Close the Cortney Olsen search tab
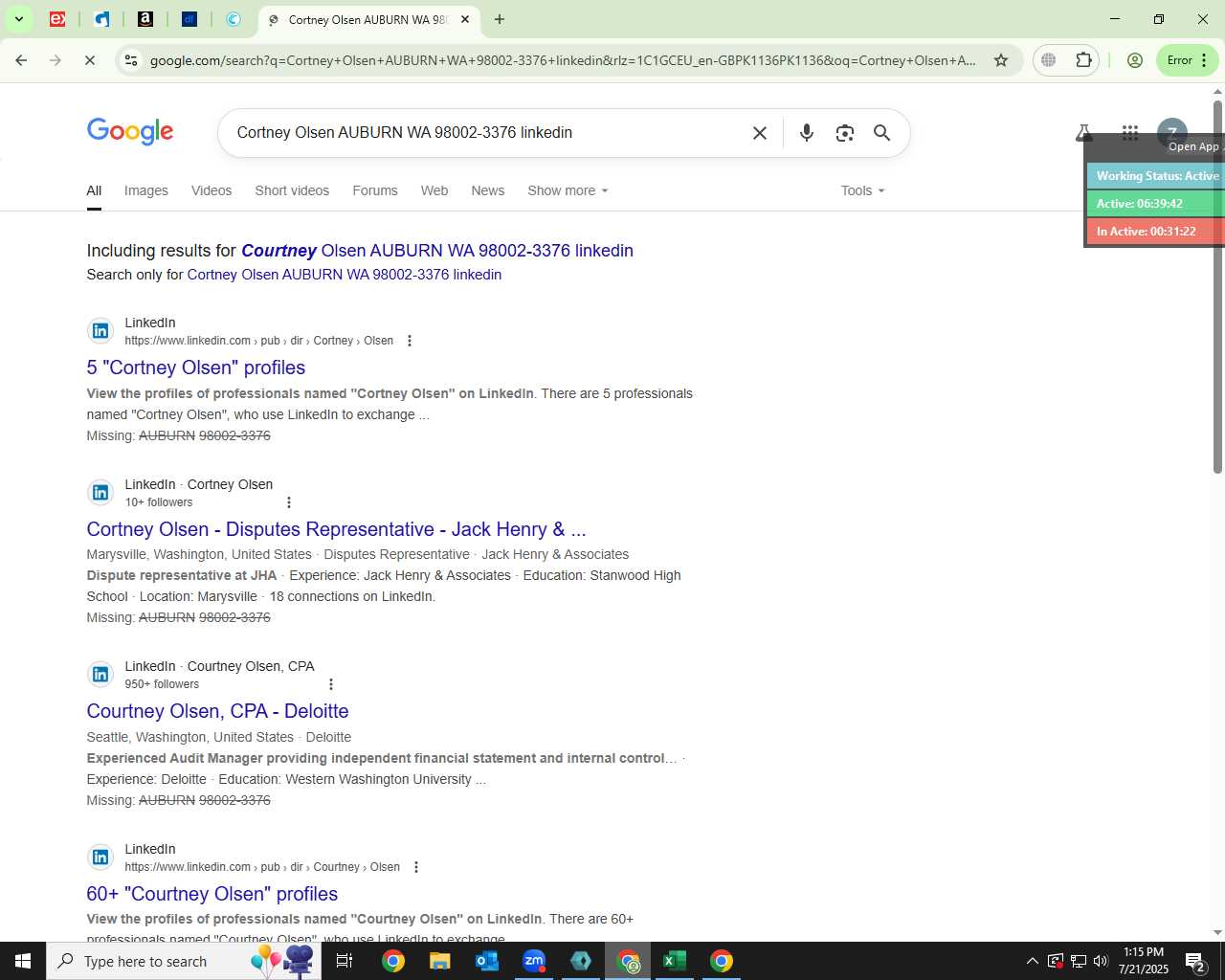 (465, 19)
